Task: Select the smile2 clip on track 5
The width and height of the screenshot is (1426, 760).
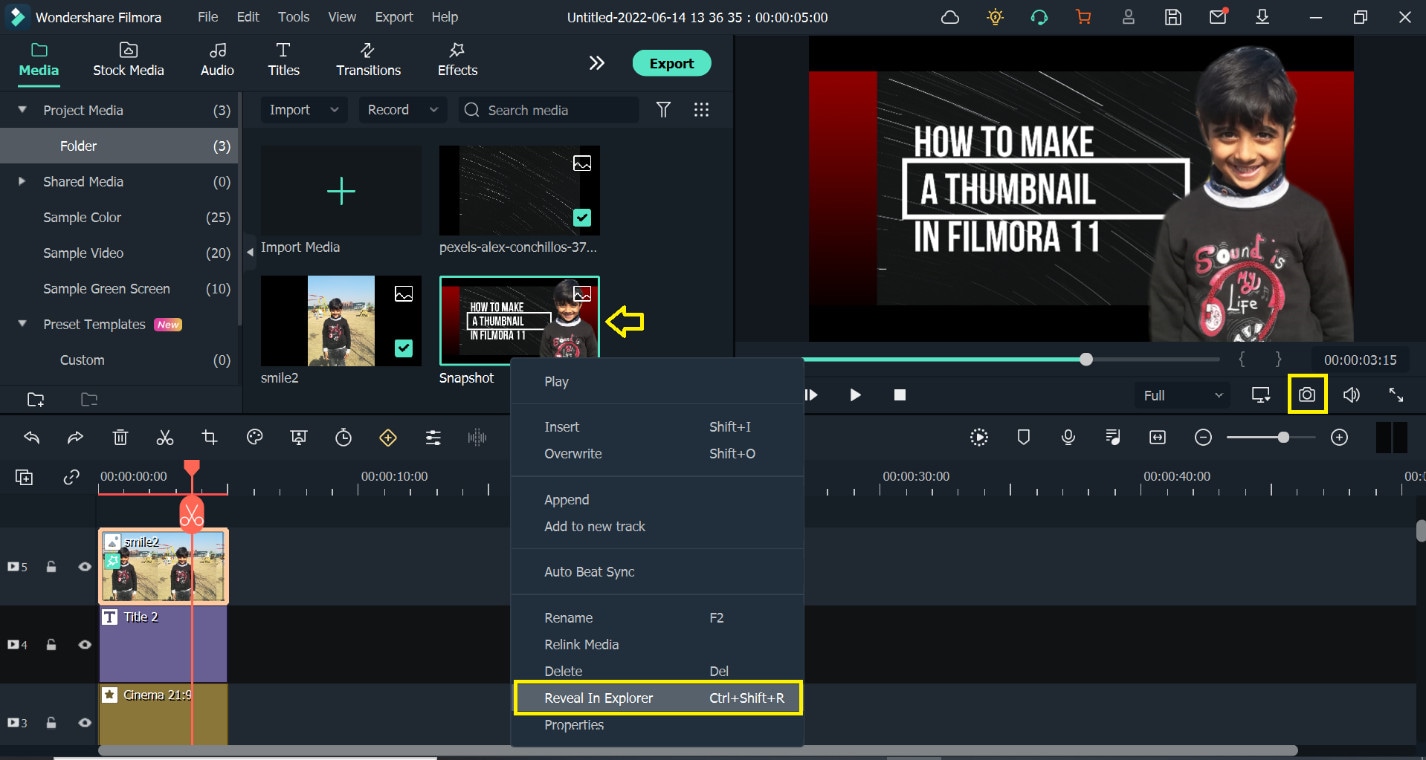Action: pos(163,566)
